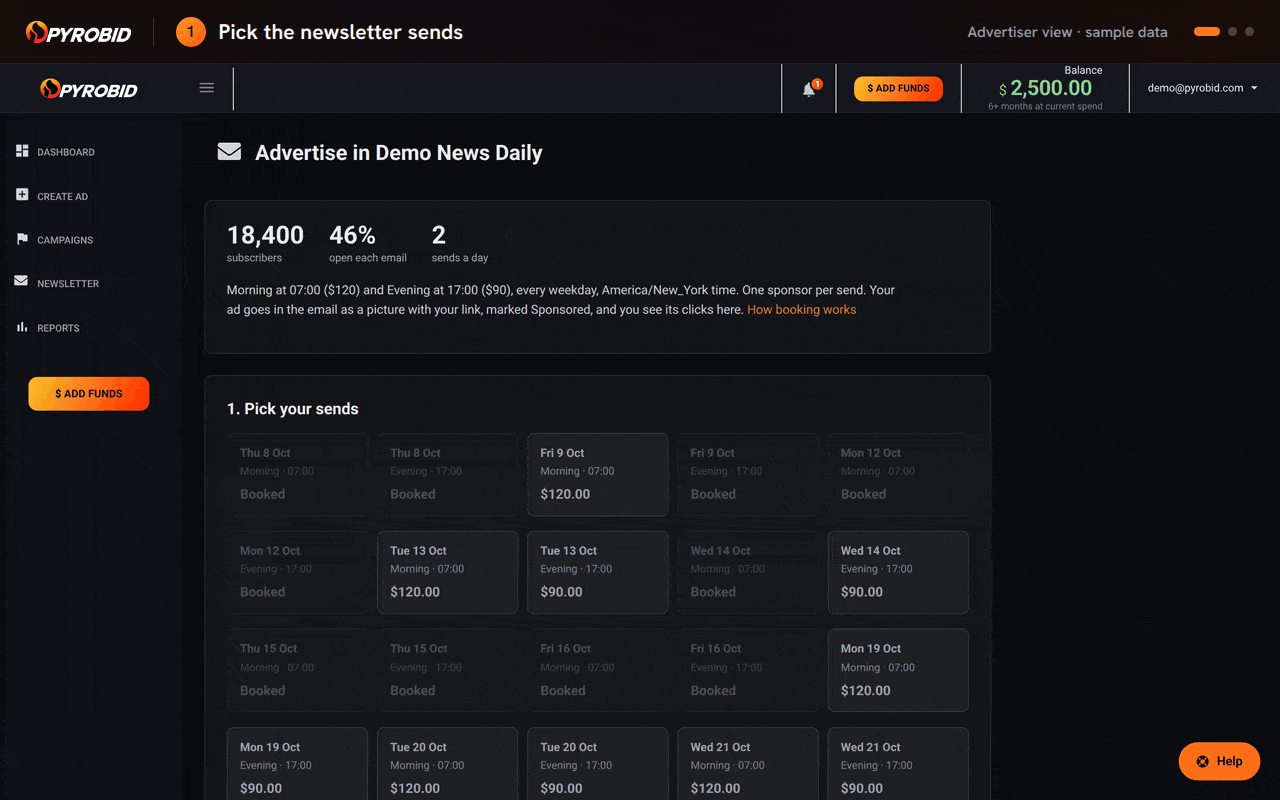This screenshot has height=800, width=1280.
Task: Choose the Wed 21 Oct Evening slot
Action: point(898,764)
